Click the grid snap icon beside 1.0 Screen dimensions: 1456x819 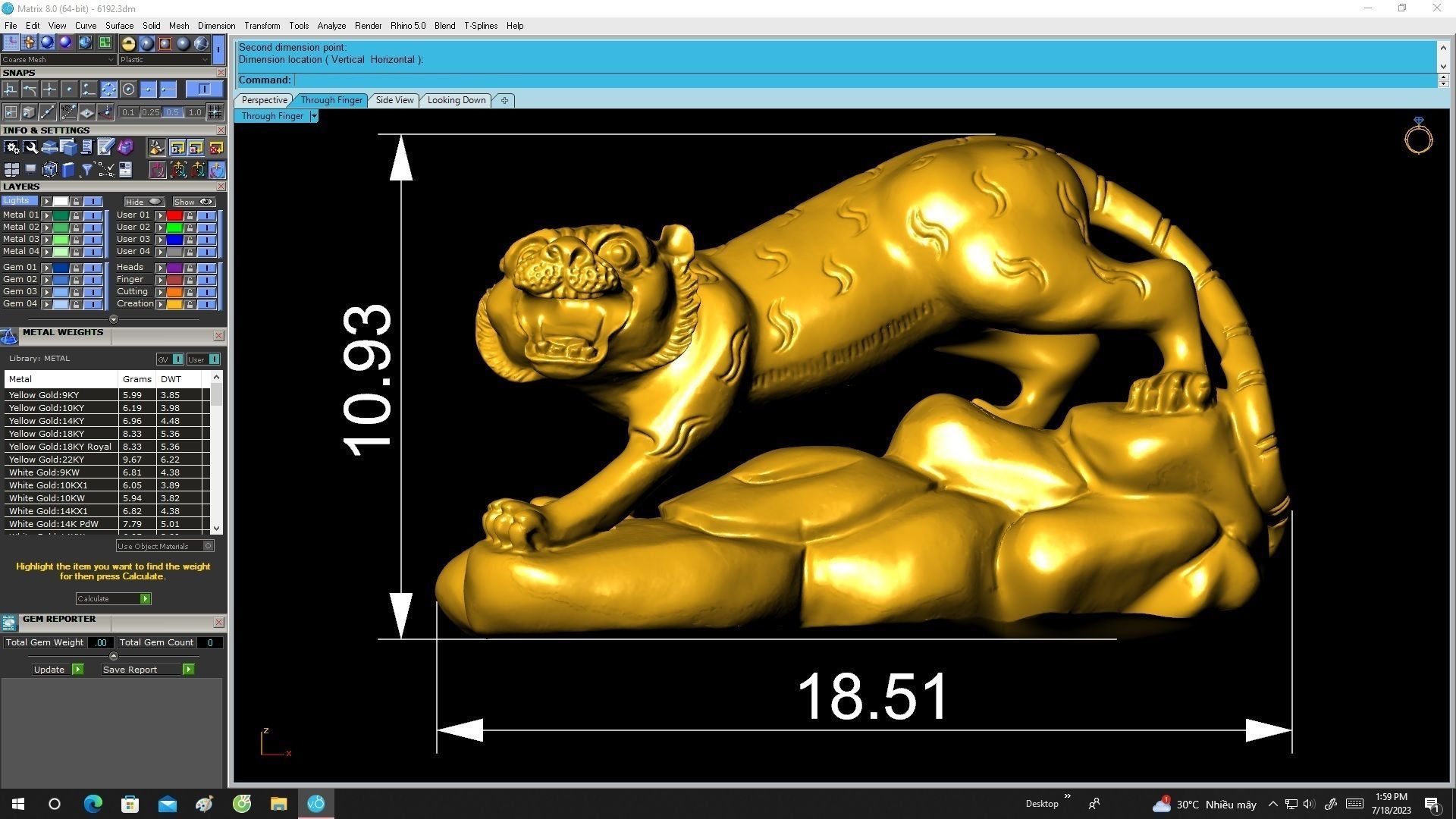tap(215, 111)
